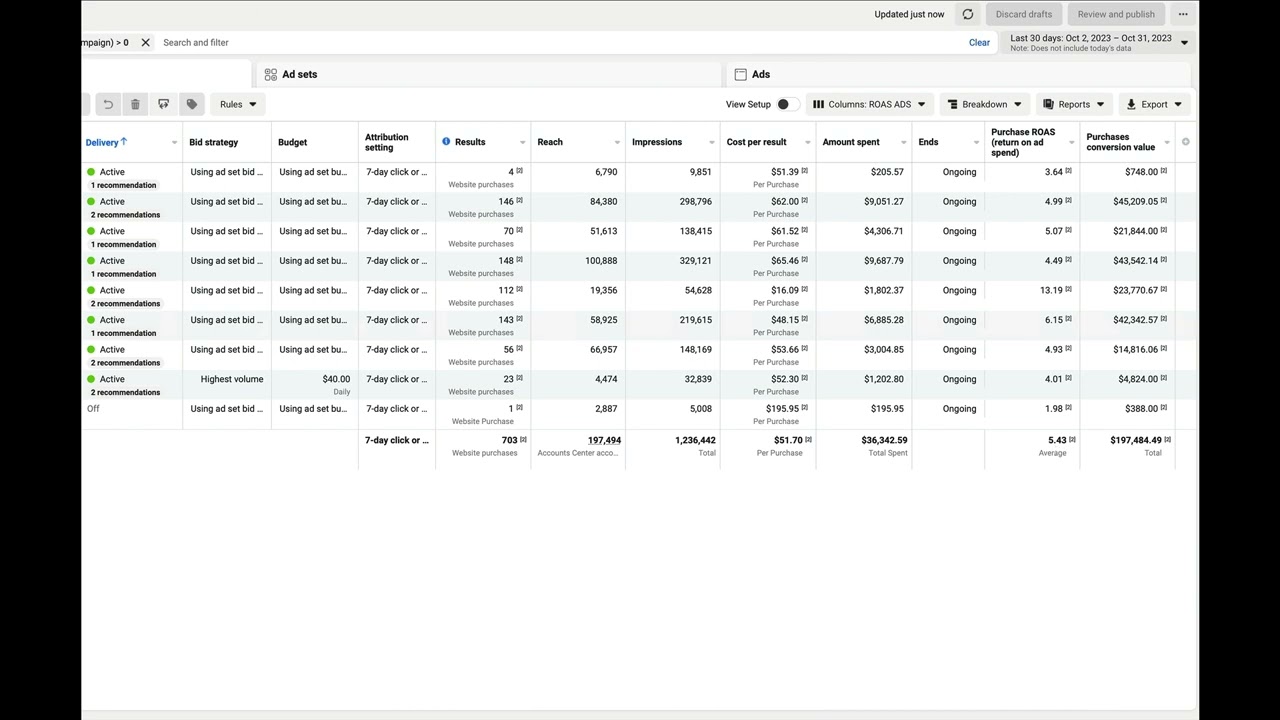Click the Results info icon

446,142
